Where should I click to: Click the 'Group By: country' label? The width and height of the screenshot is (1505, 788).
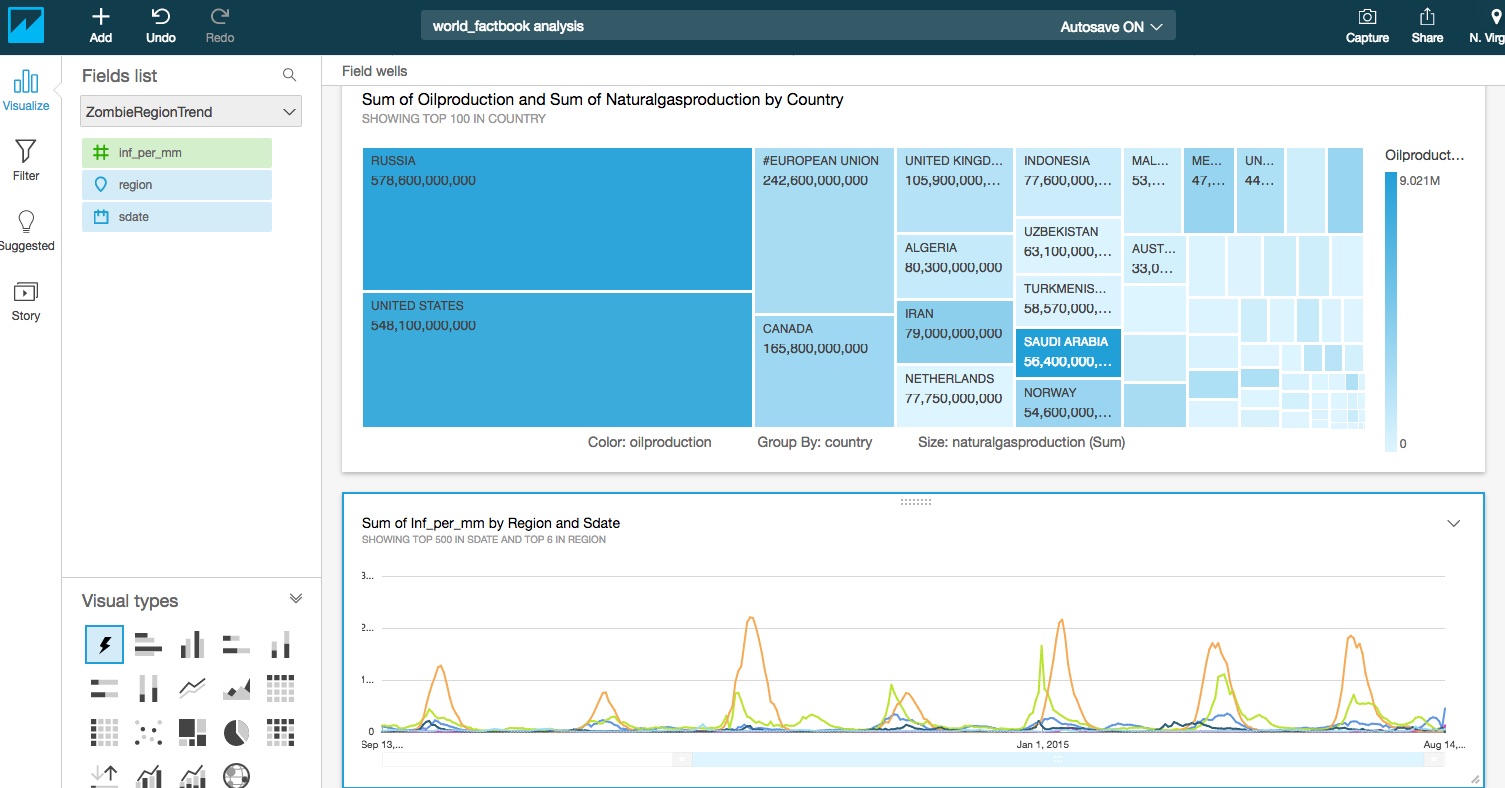tap(815, 442)
